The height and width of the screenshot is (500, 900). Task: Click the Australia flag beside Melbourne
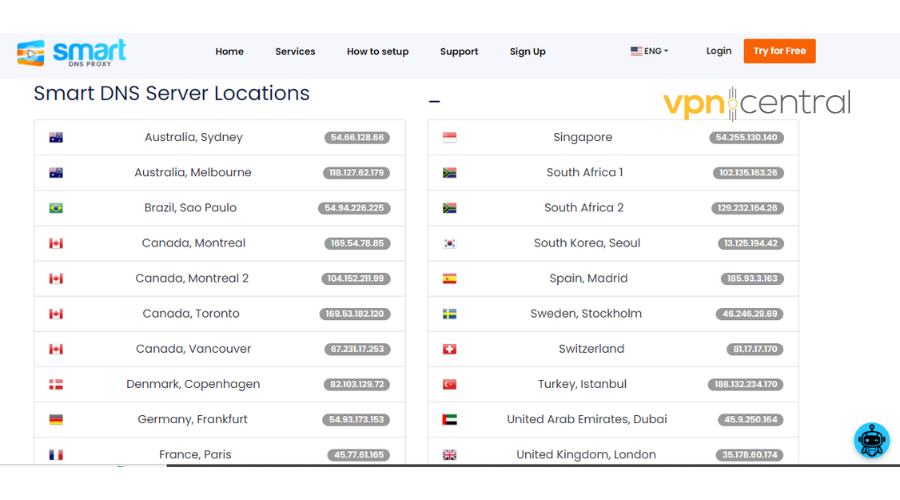56,173
